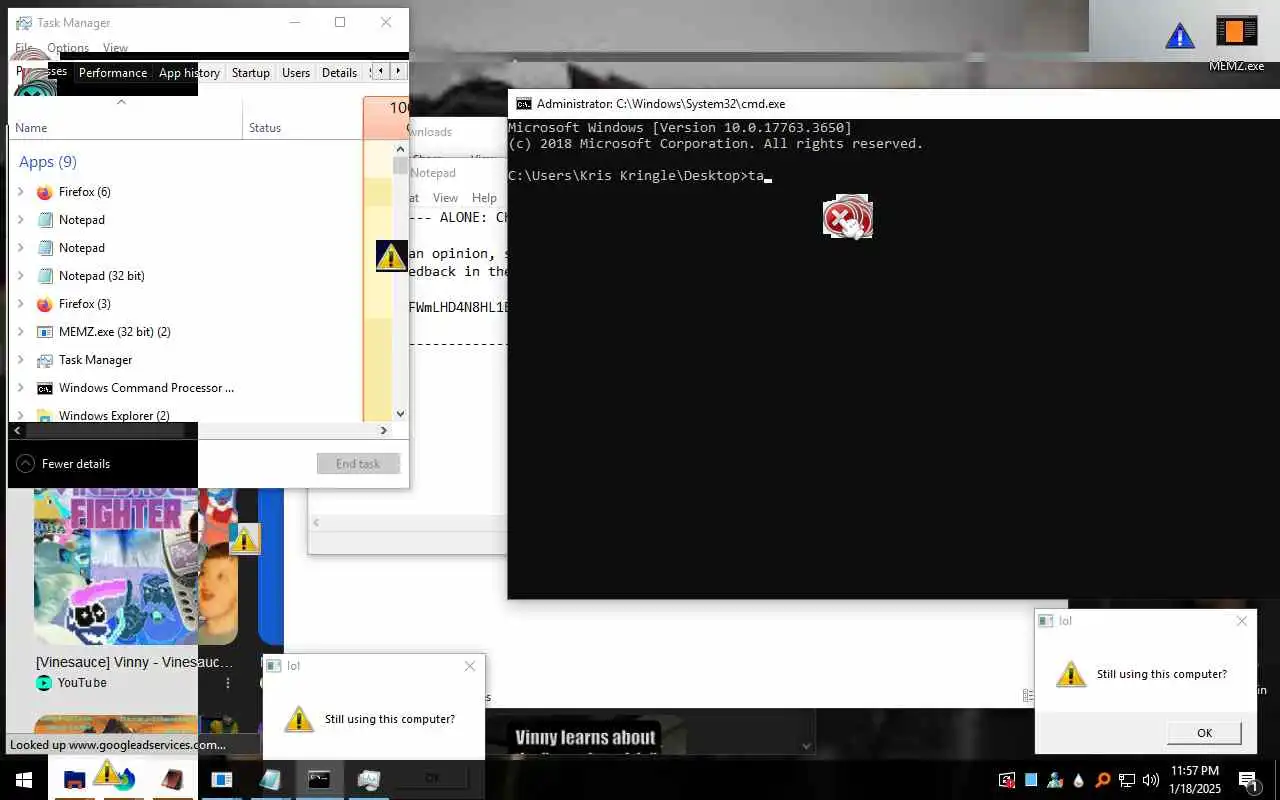Expand Task Manager process row
This screenshot has height=800, width=1280.
tap(21, 360)
